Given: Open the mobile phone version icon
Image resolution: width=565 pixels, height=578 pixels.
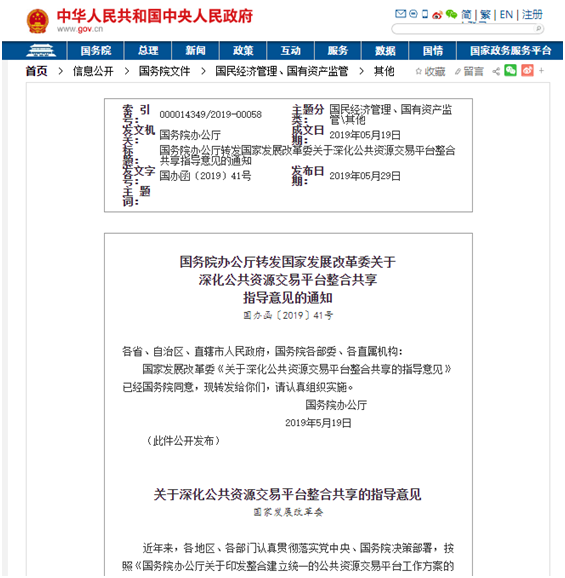Looking at the screenshot, I should pos(425,14).
